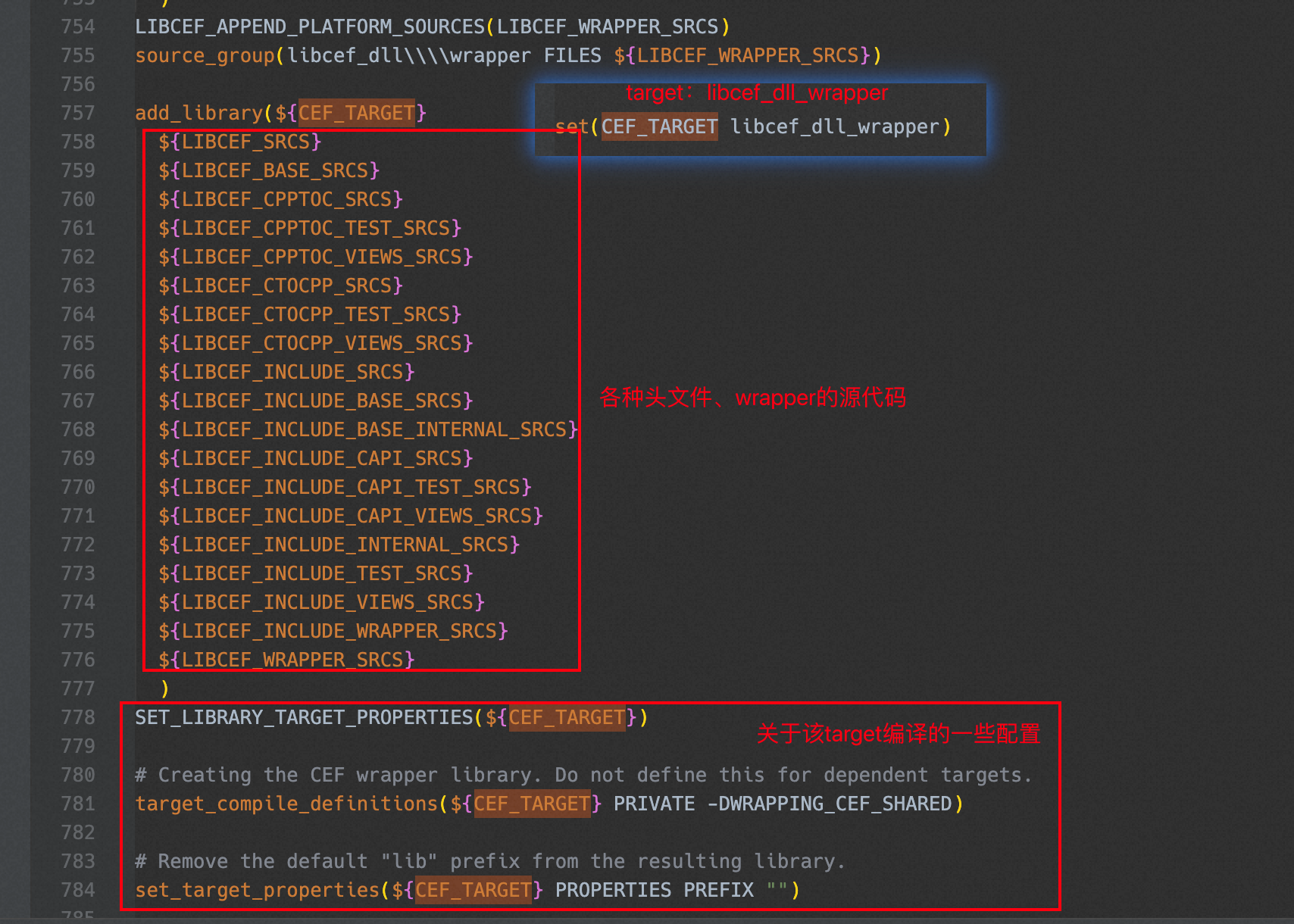This screenshot has height=924, width=1294.
Task: Click target_compile_definitions command
Action: coord(286,804)
